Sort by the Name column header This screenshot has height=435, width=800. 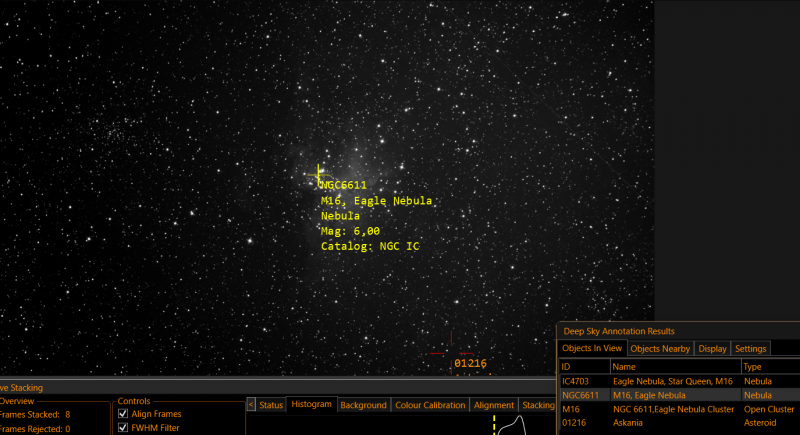(676, 367)
